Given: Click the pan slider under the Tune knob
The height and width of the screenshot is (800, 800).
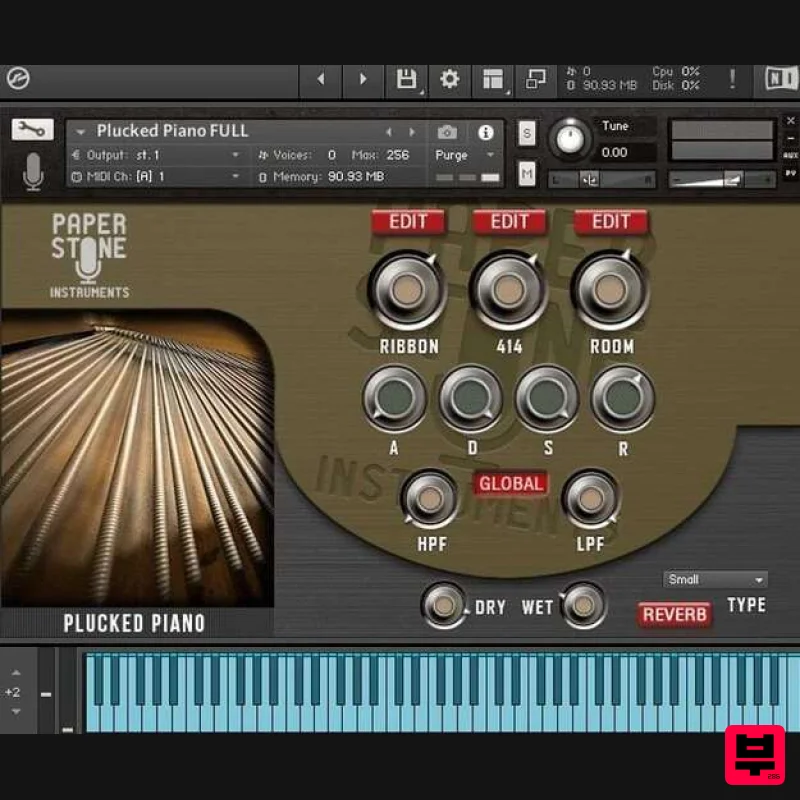Looking at the screenshot, I should 602,180.
